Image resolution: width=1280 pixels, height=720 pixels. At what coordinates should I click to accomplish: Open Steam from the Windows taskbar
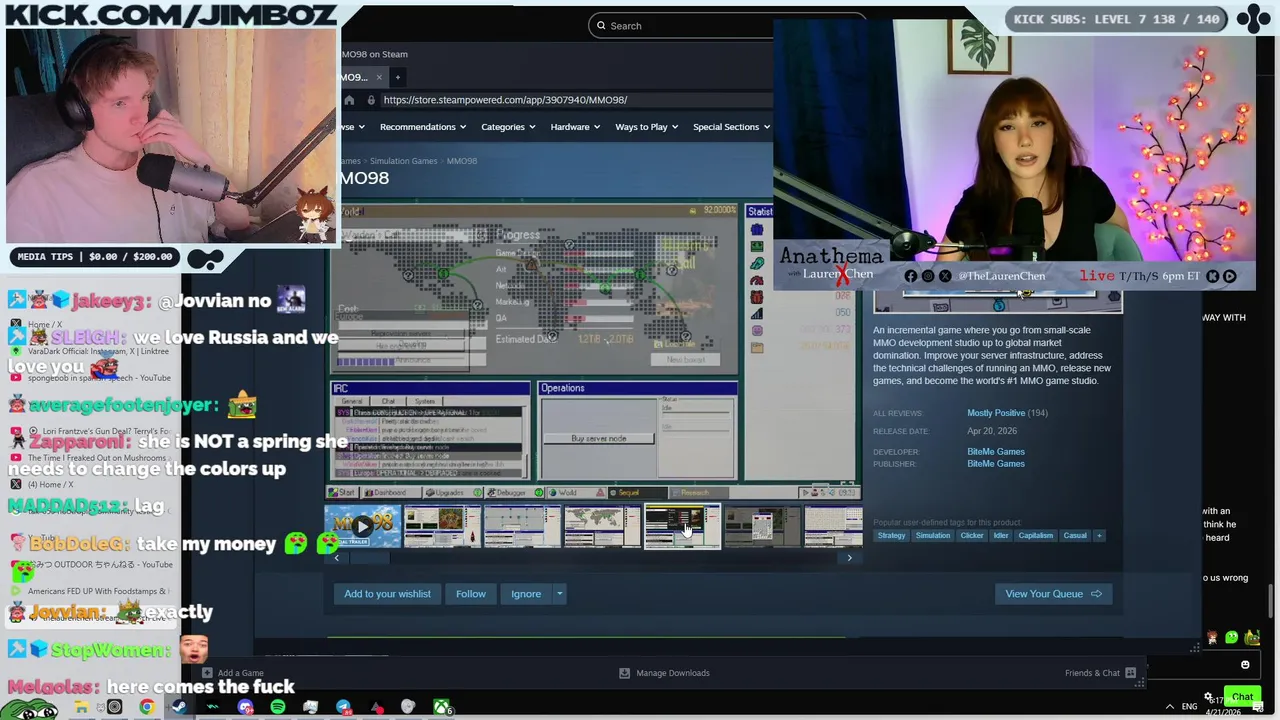click(x=179, y=707)
